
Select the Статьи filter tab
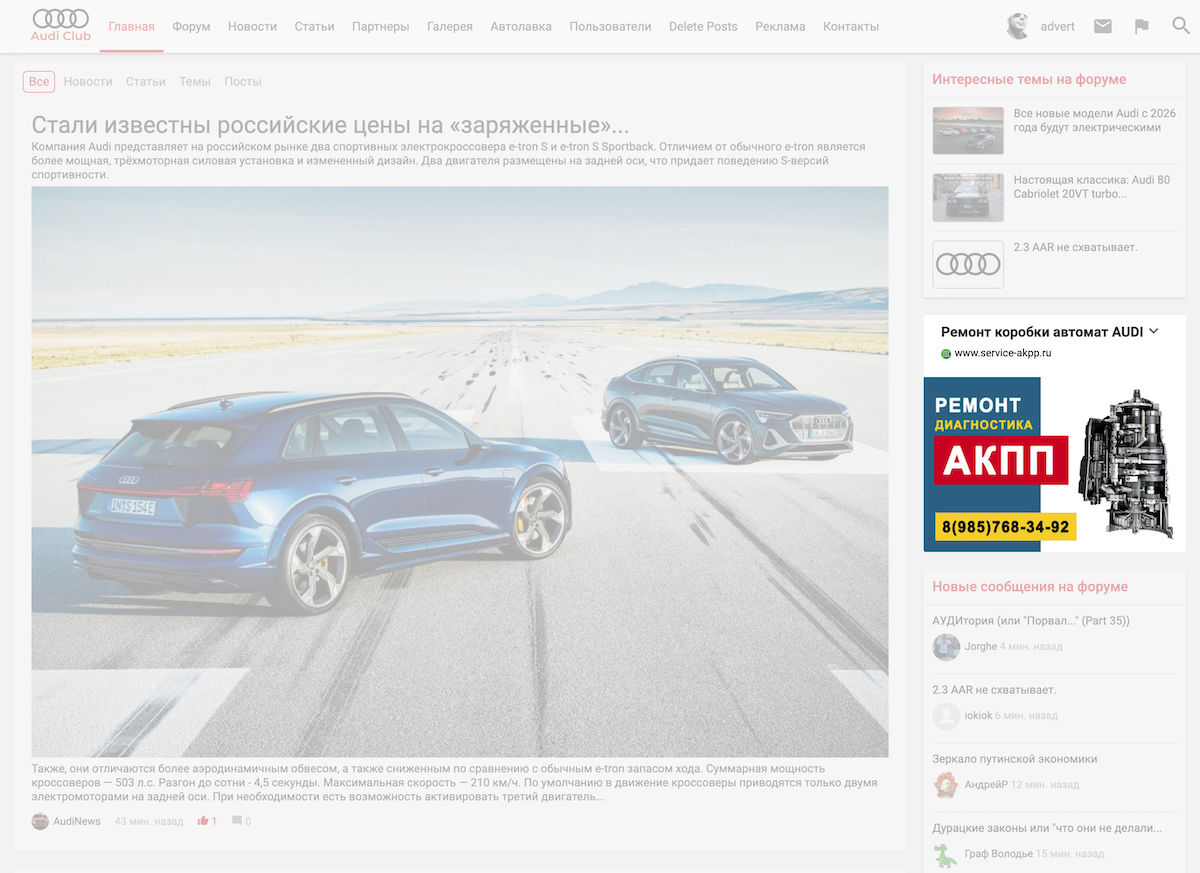point(146,82)
